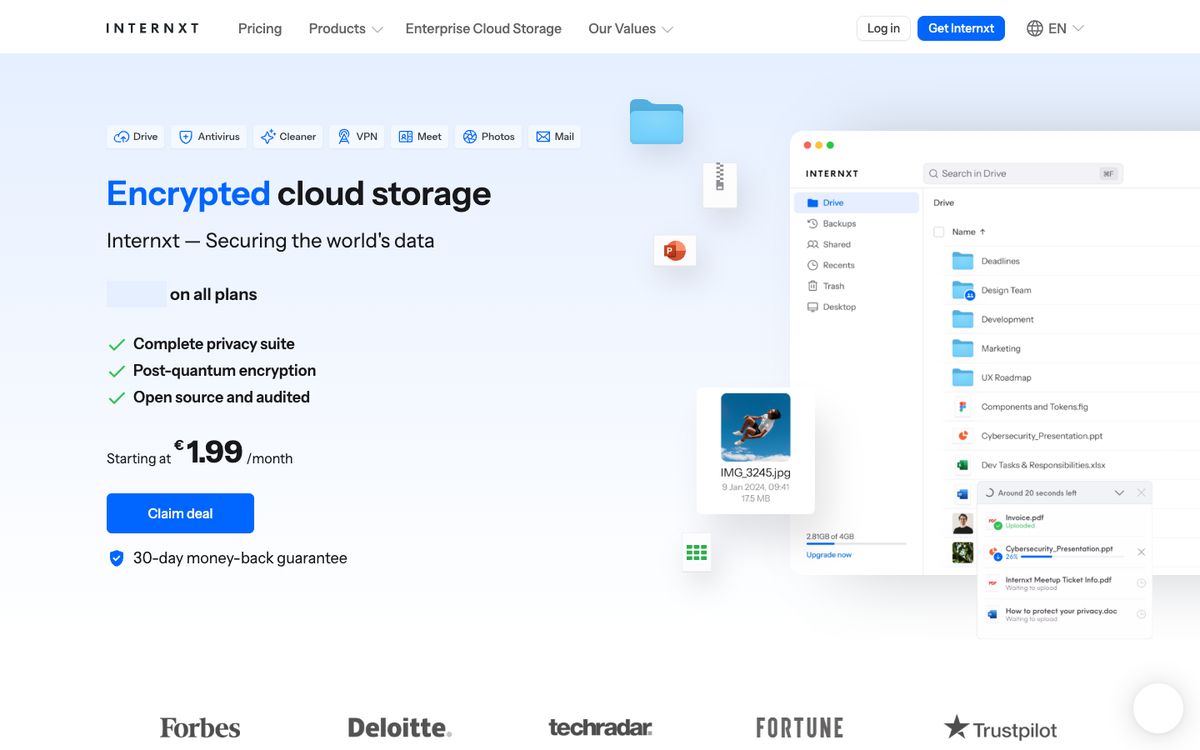
Task: Open the VPN product pill
Action: (x=357, y=137)
